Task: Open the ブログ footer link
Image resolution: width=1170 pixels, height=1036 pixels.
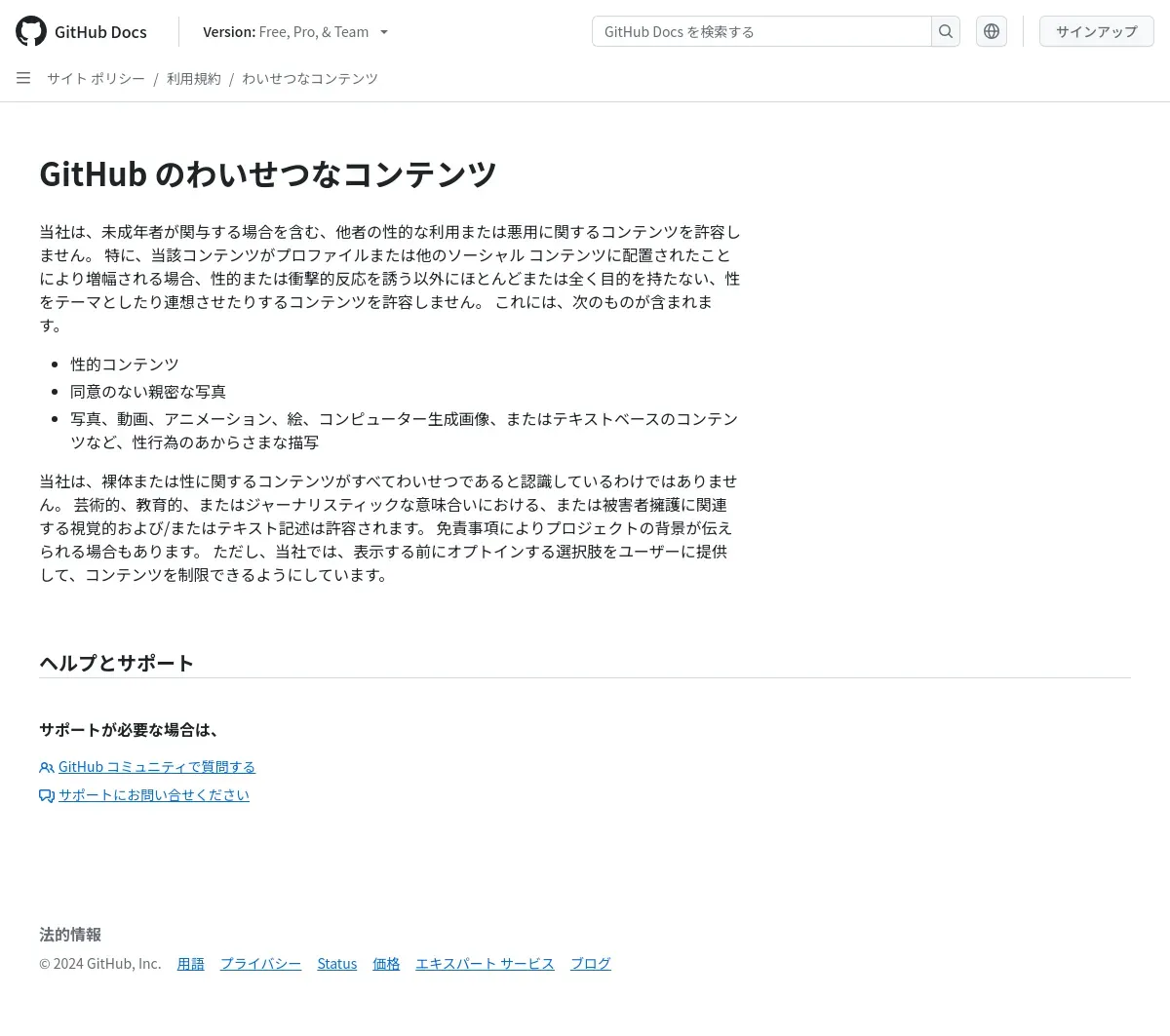Action: (591, 964)
